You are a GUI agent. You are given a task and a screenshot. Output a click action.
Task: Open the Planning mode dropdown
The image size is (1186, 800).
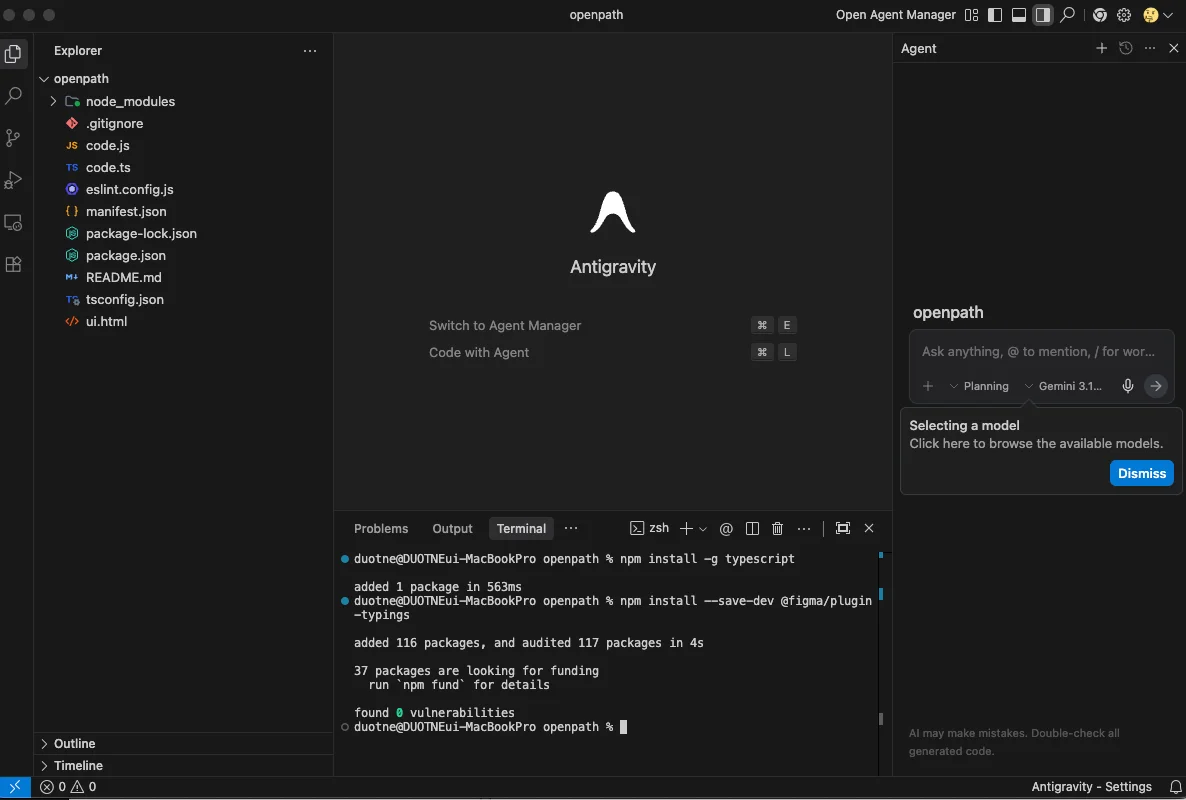coord(979,386)
